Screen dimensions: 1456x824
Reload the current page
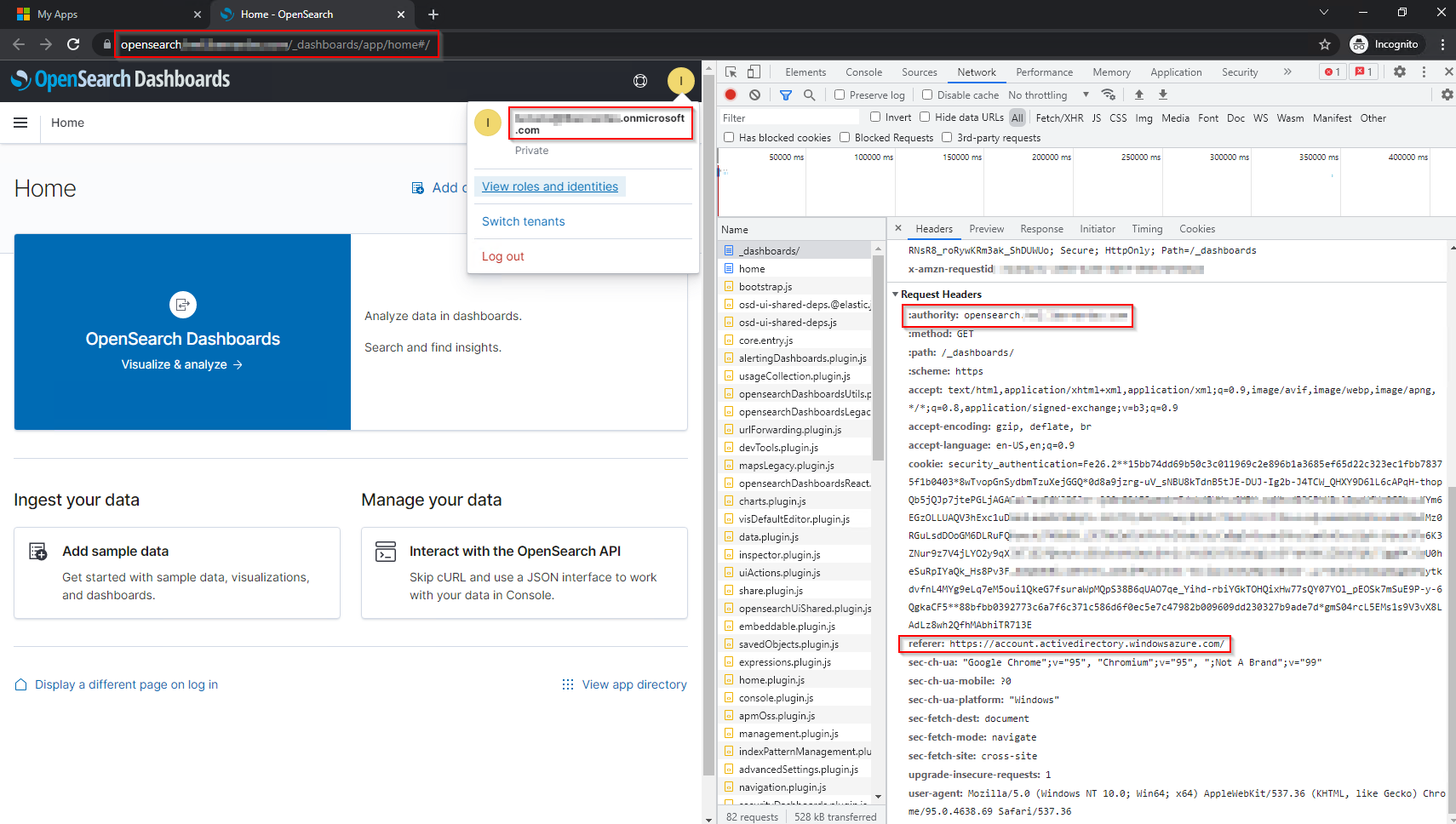[73, 44]
